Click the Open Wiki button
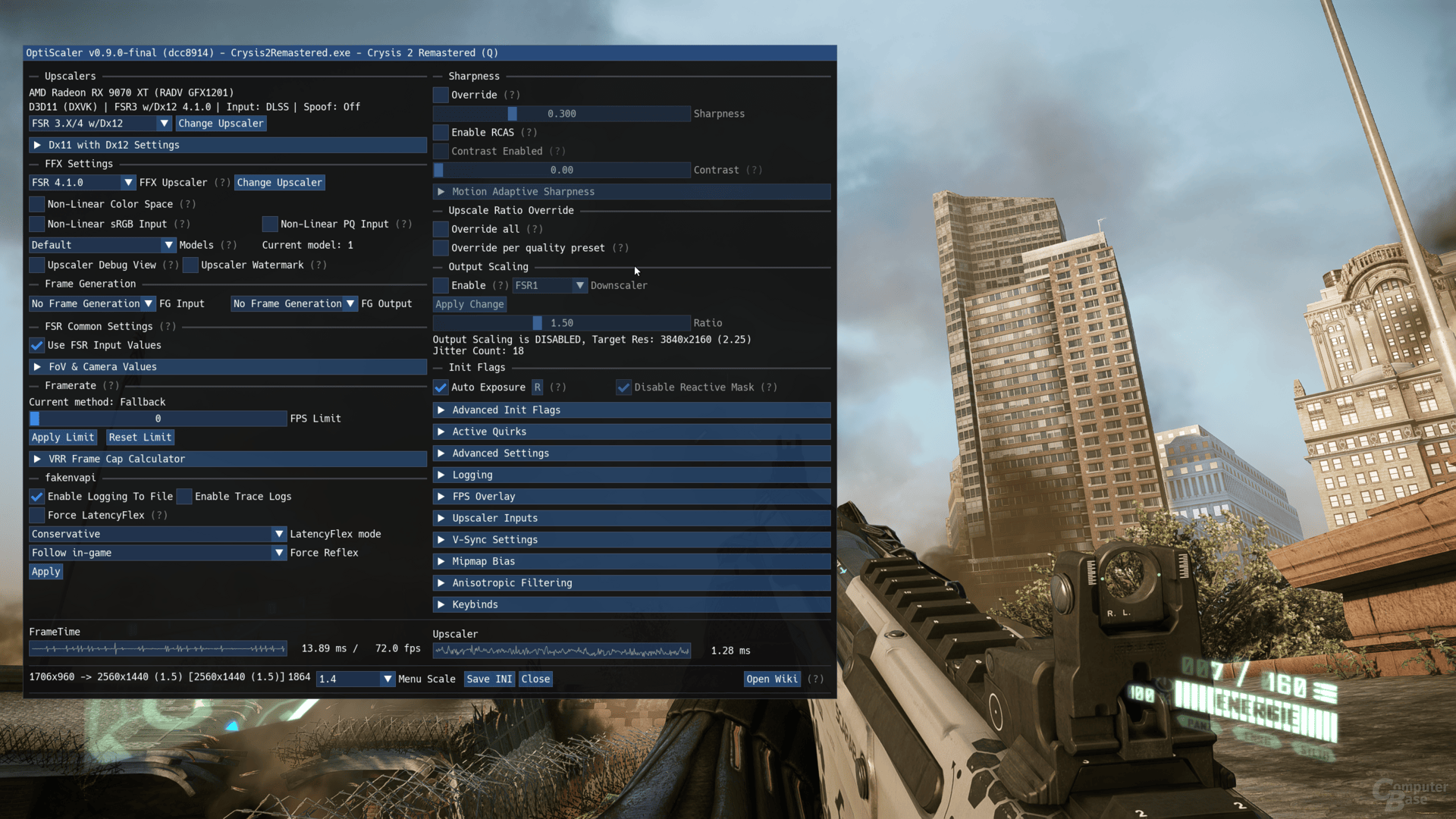This screenshot has width=1456, height=819. pos(772,679)
